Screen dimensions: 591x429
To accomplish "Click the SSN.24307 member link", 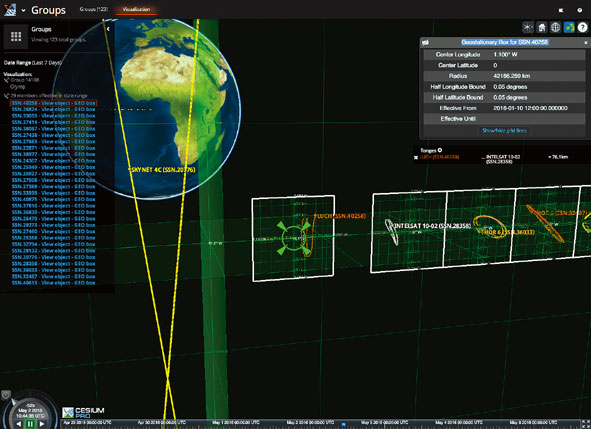I will point(24,161).
